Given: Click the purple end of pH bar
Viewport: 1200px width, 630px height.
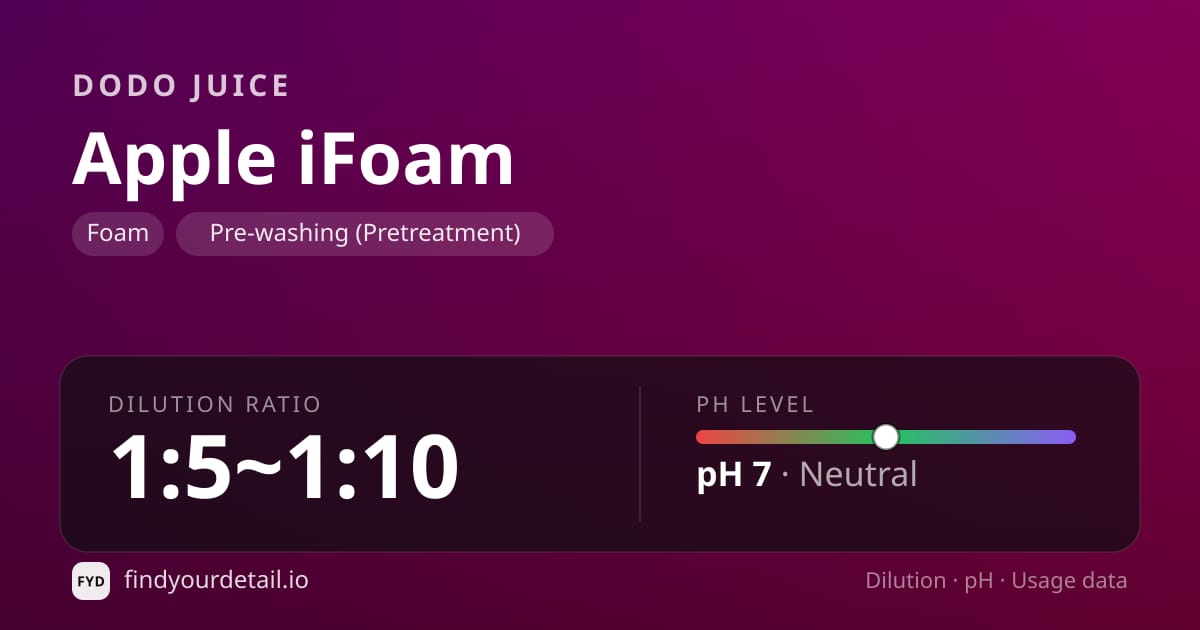Looking at the screenshot, I should coord(1066,437).
